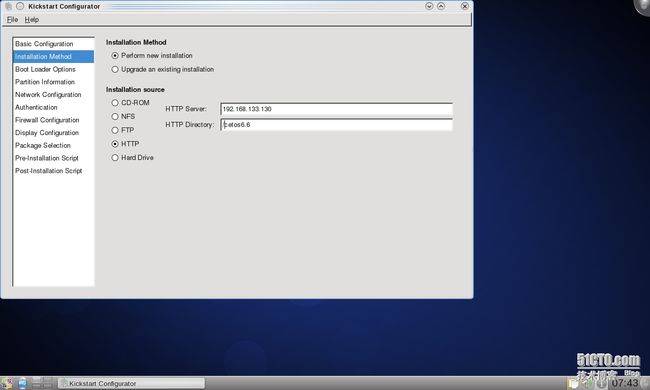Select Installation Method in sidebar
This screenshot has height=390, width=650.
(53, 56)
